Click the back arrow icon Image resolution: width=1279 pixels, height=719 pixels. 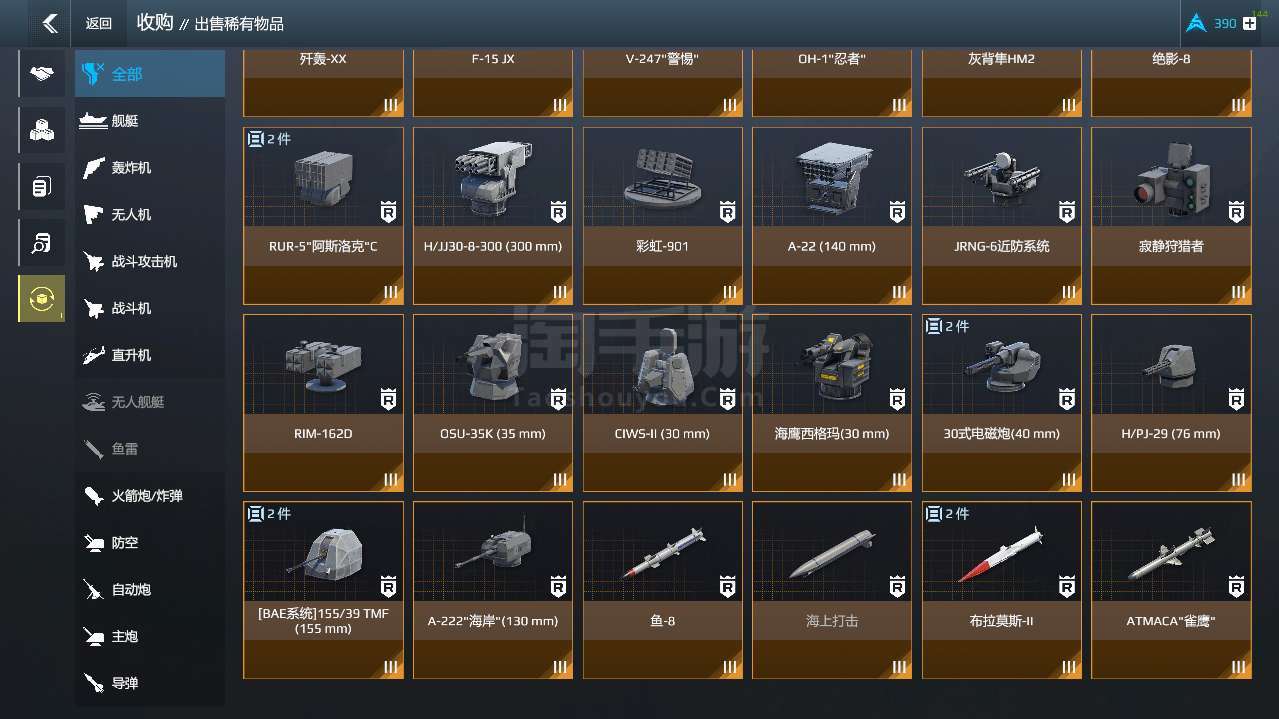tap(49, 23)
